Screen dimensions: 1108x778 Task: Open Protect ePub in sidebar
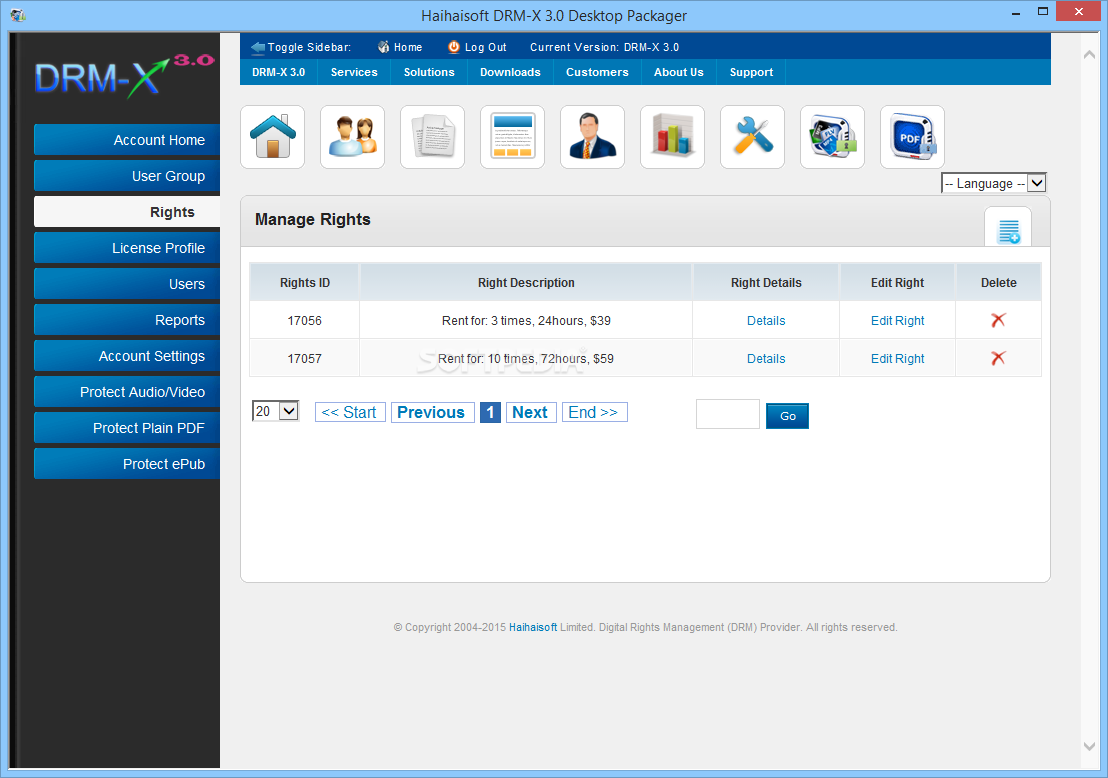[x=127, y=464]
